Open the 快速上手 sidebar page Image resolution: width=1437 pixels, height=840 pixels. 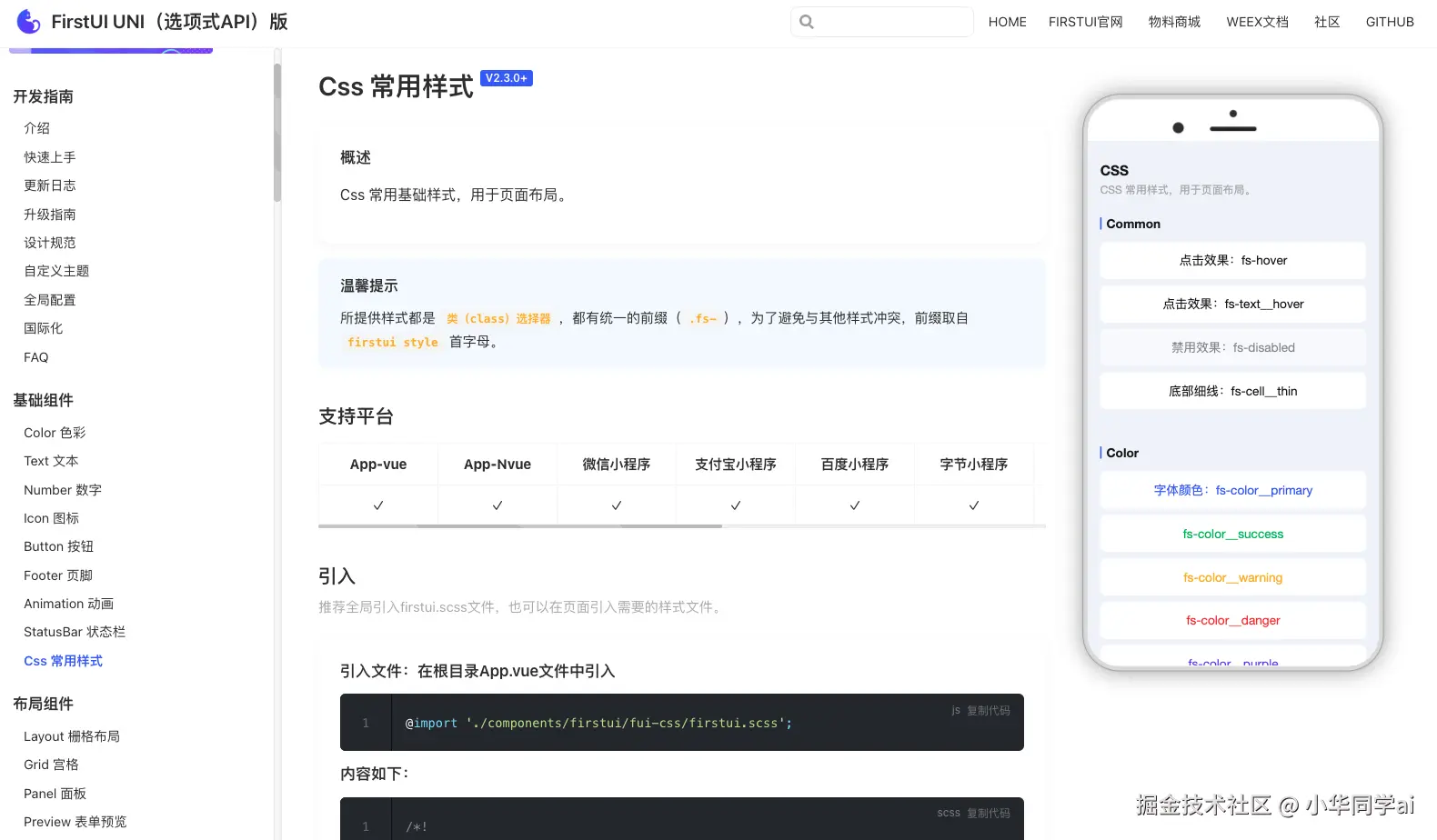[x=50, y=157]
